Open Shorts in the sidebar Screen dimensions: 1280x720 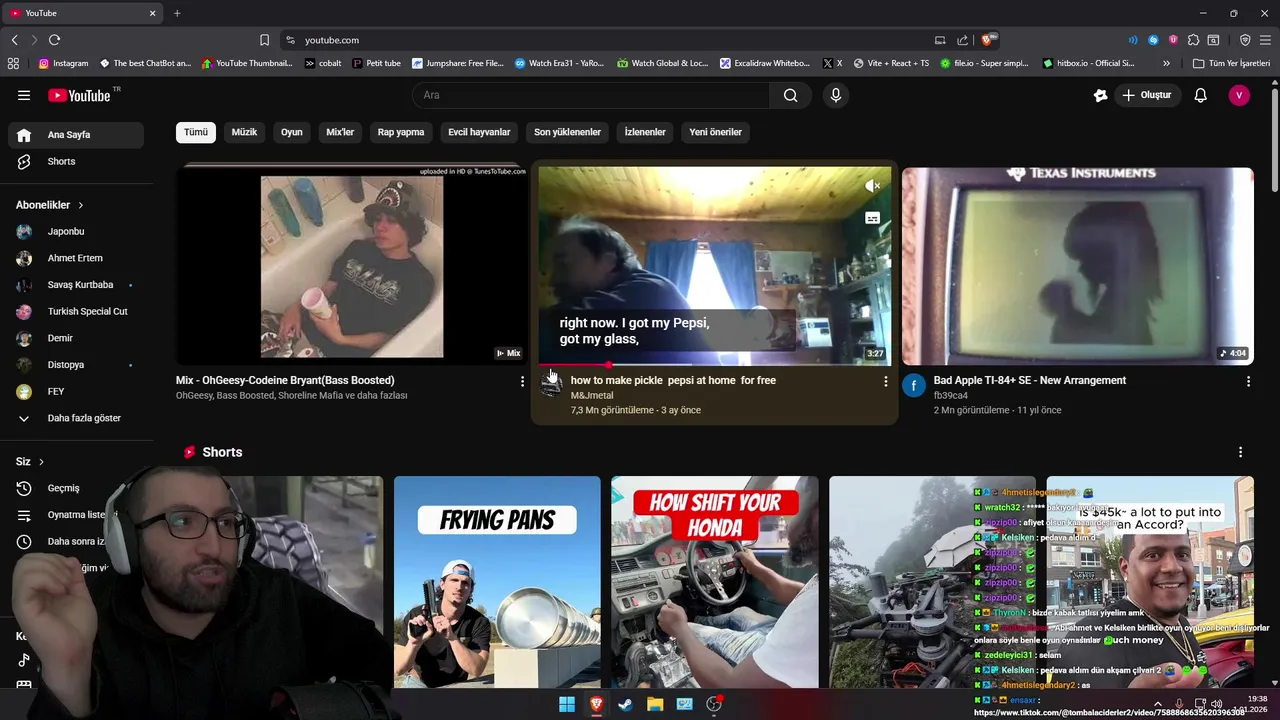[x=76, y=161]
